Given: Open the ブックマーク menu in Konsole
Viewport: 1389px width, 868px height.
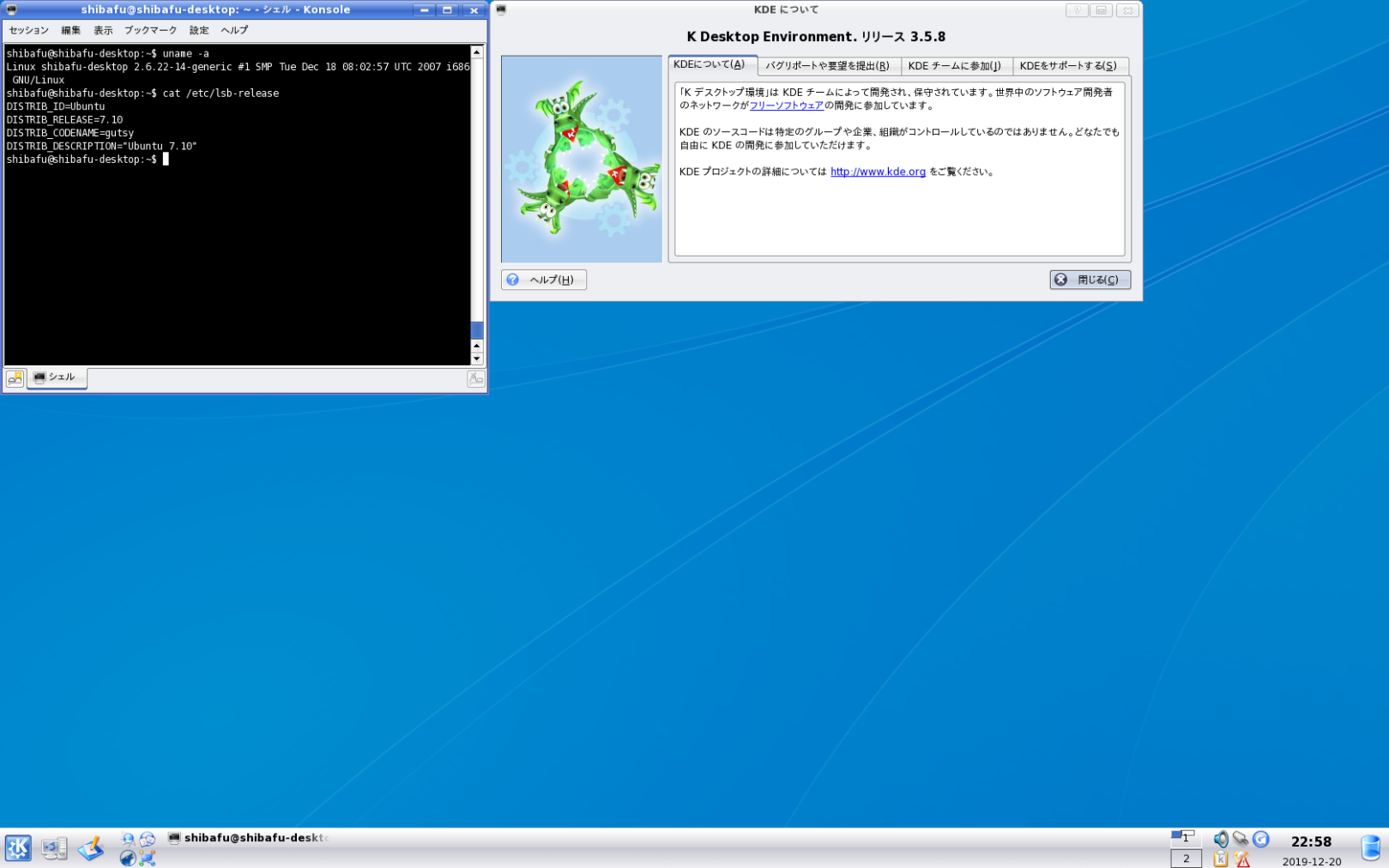Looking at the screenshot, I should click(150, 30).
